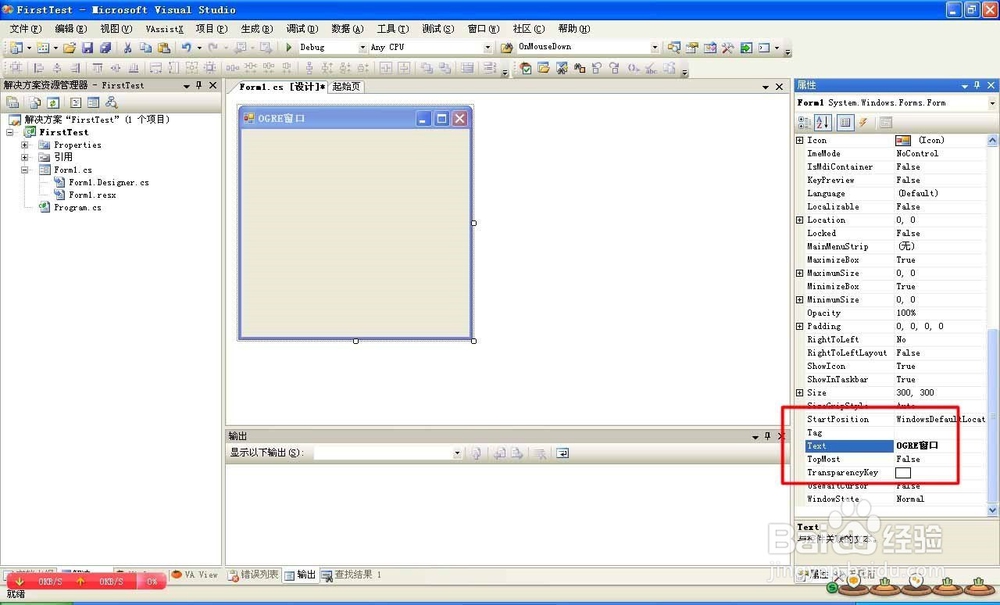Open the Form1 object selector dropdown

tap(992, 103)
